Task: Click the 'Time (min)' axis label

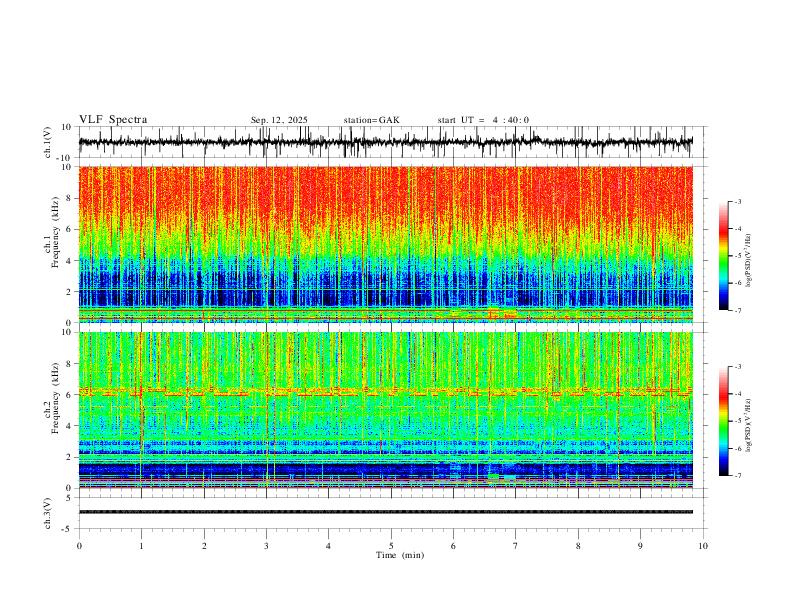Action: [x=400, y=555]
